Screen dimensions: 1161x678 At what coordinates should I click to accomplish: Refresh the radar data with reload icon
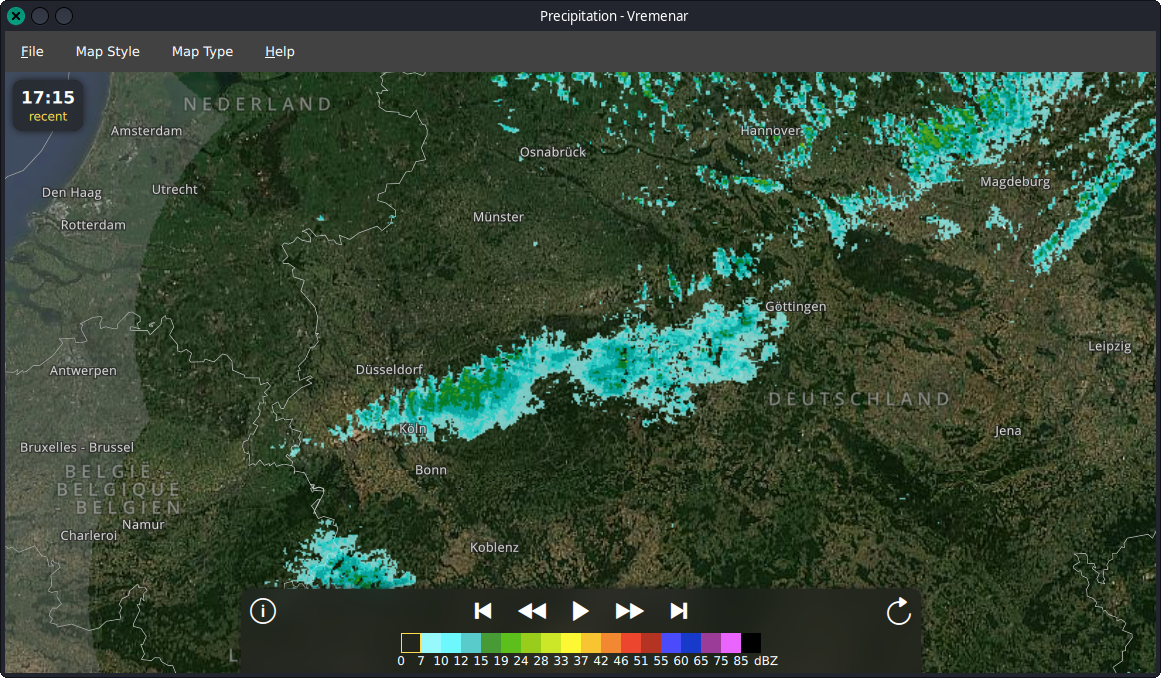pos(898,611)
